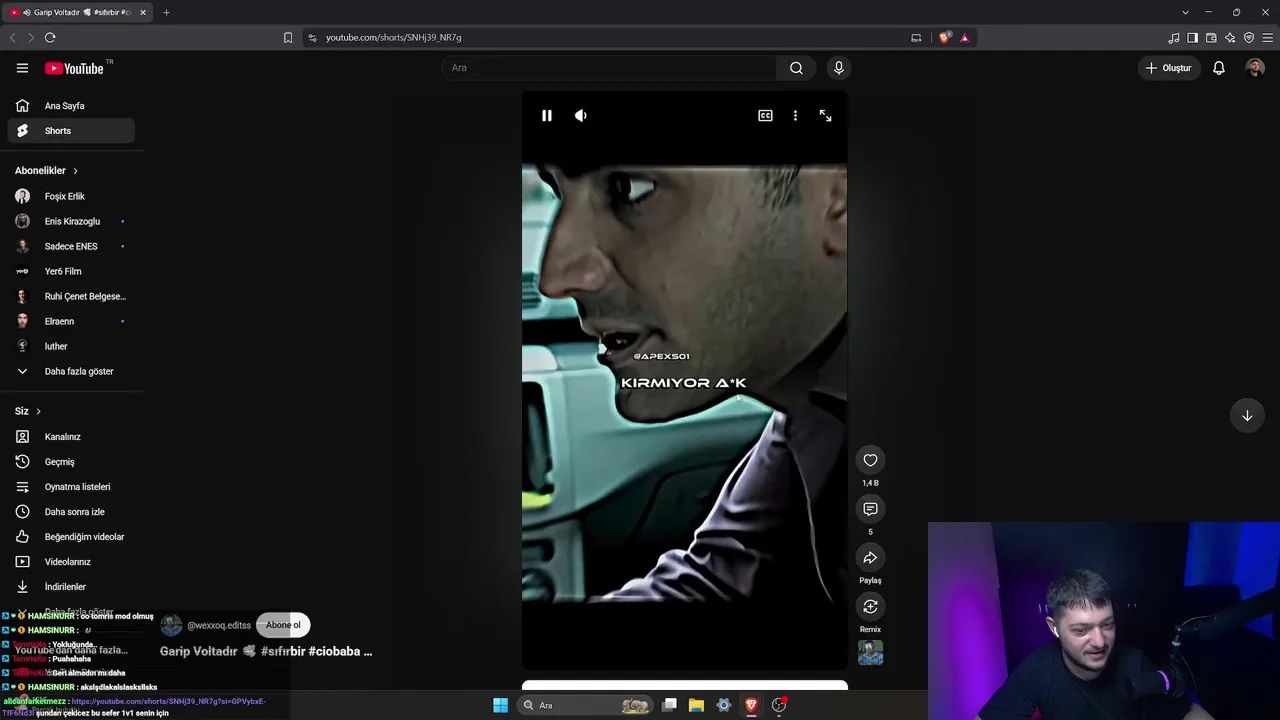Submit search with the magnifier button

point(796,68)
